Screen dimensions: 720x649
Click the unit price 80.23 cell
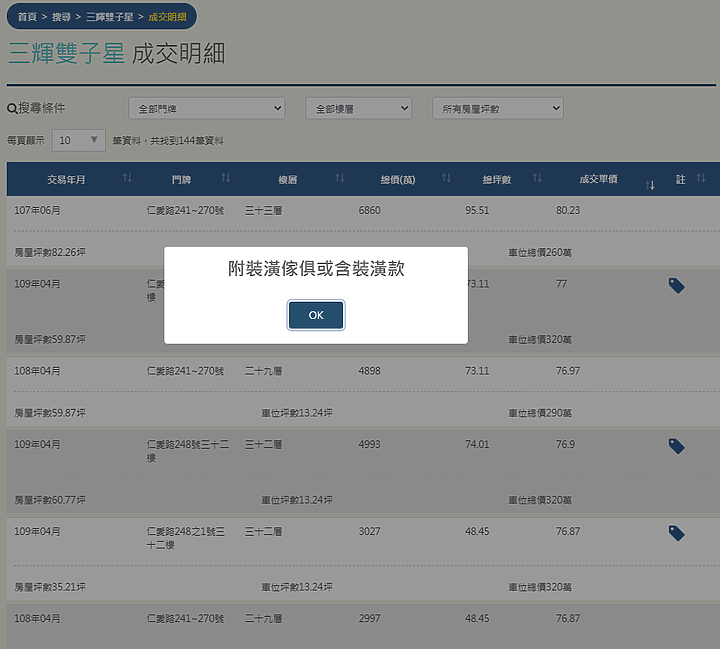pyautogui.click(x=568, y=210)
